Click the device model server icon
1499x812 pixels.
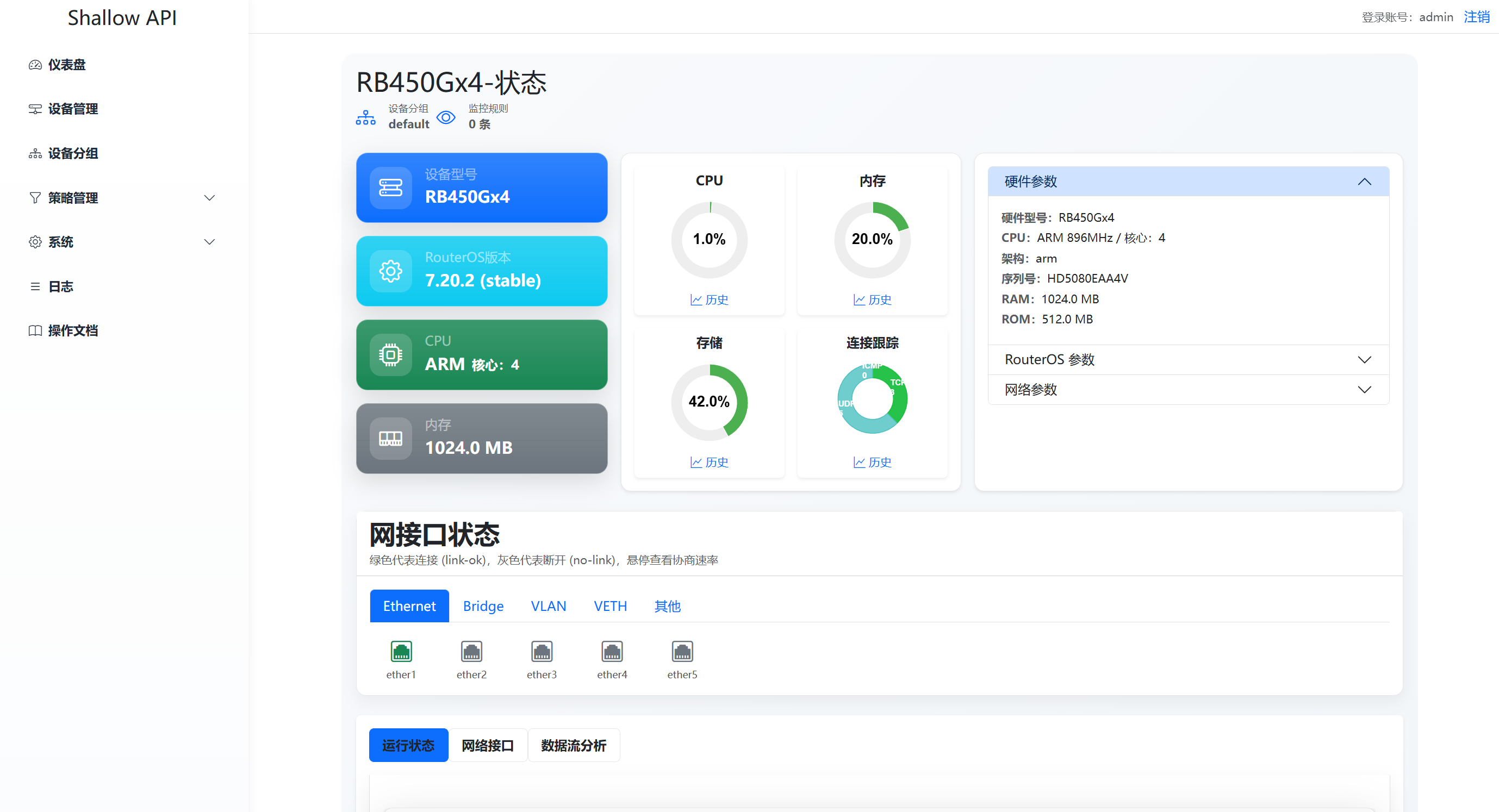[x=390, y=188]
